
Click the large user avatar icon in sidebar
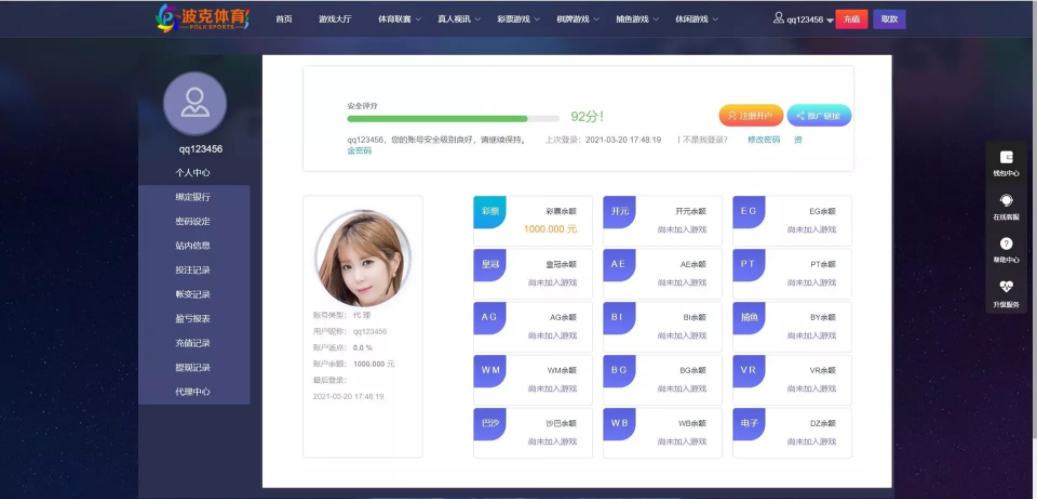(x=195, y=103)
